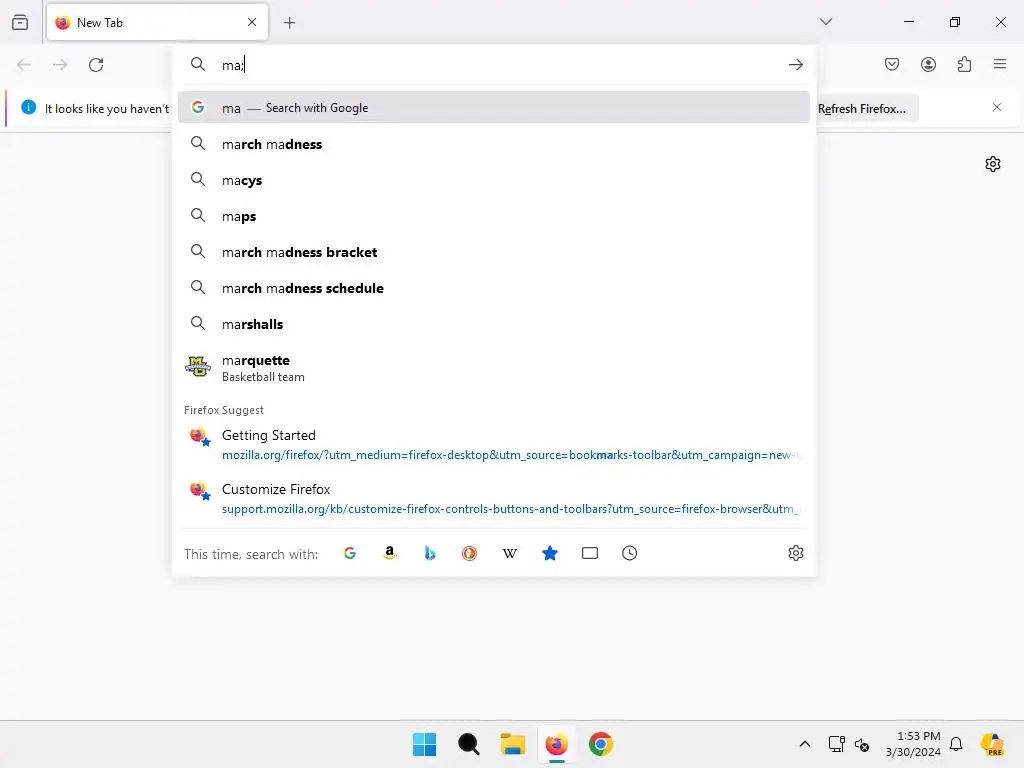The image size is (1024, 768).
Task: Open a new tab with plus button
Action: point(289,23)
